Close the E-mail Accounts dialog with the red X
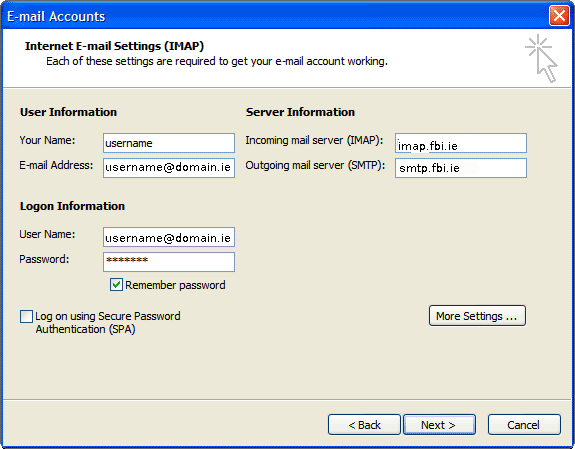Viewport: 575px width, 449px height. click(559, 16)
